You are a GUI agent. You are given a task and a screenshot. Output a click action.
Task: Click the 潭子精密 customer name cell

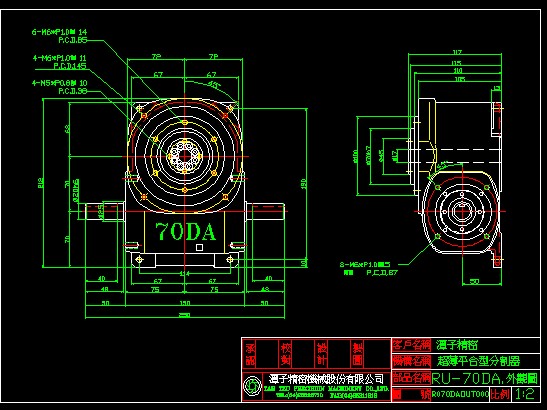[456, 345]
